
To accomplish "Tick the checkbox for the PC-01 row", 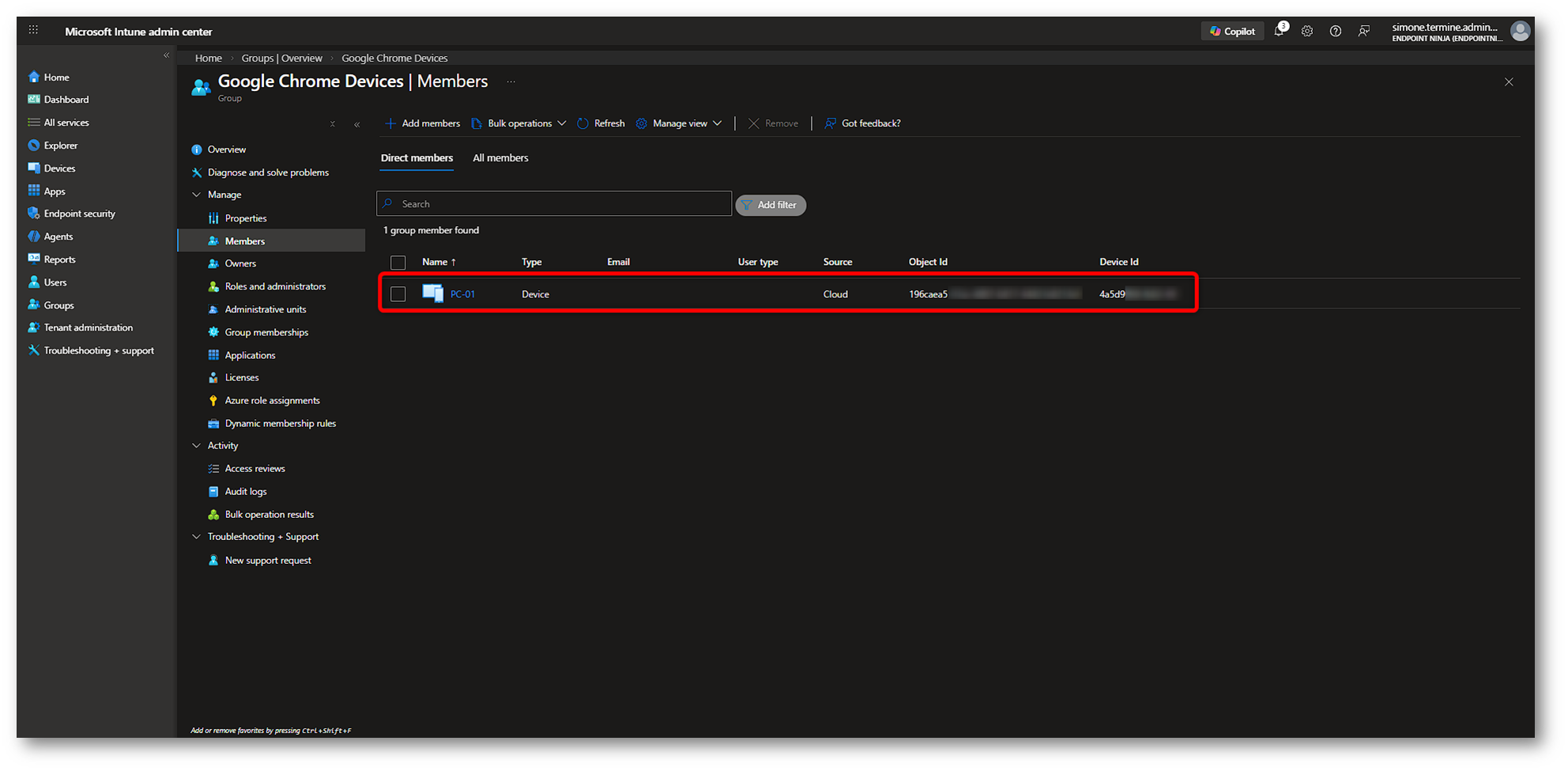I will [398, 294].
